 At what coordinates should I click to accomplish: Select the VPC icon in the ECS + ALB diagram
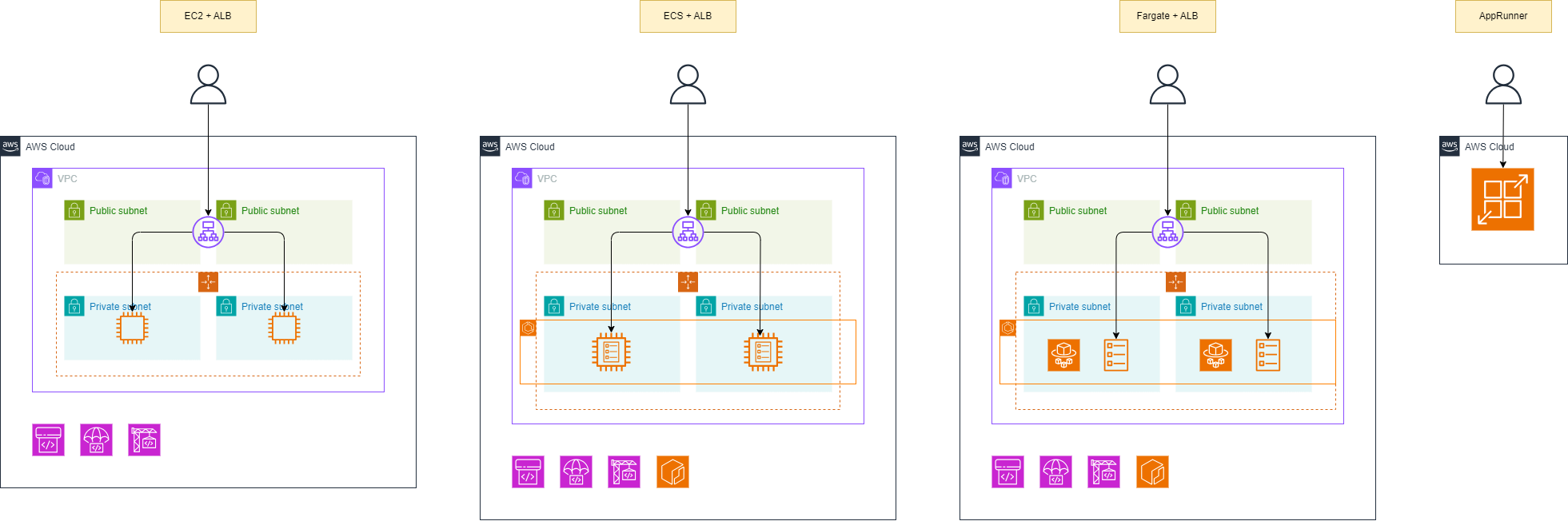(x=522, y=178)
